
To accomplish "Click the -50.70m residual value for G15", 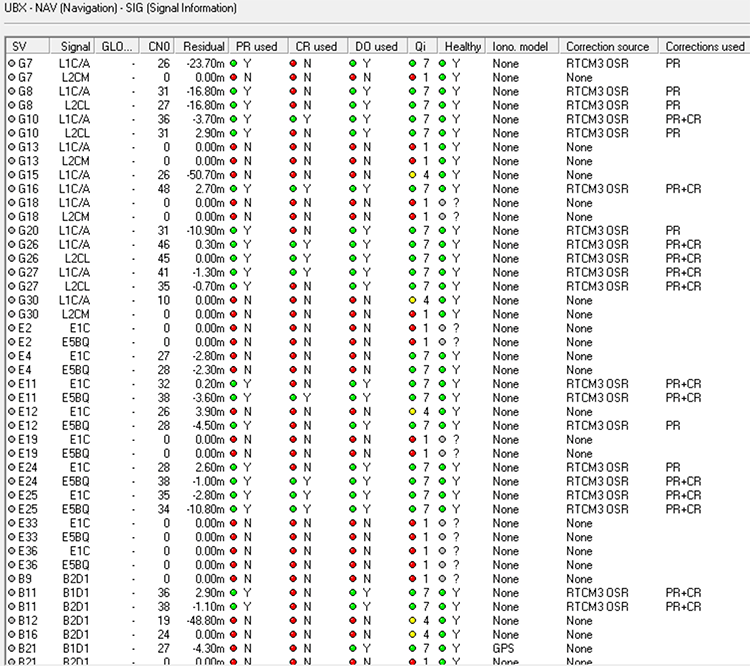I will click(x=204, y=175).
